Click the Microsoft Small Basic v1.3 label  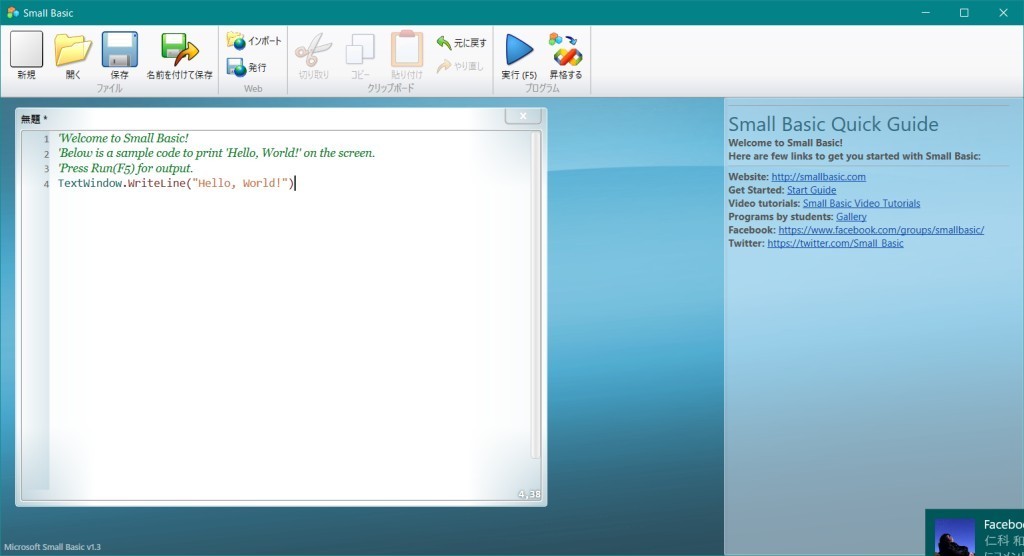click(52, 547)
